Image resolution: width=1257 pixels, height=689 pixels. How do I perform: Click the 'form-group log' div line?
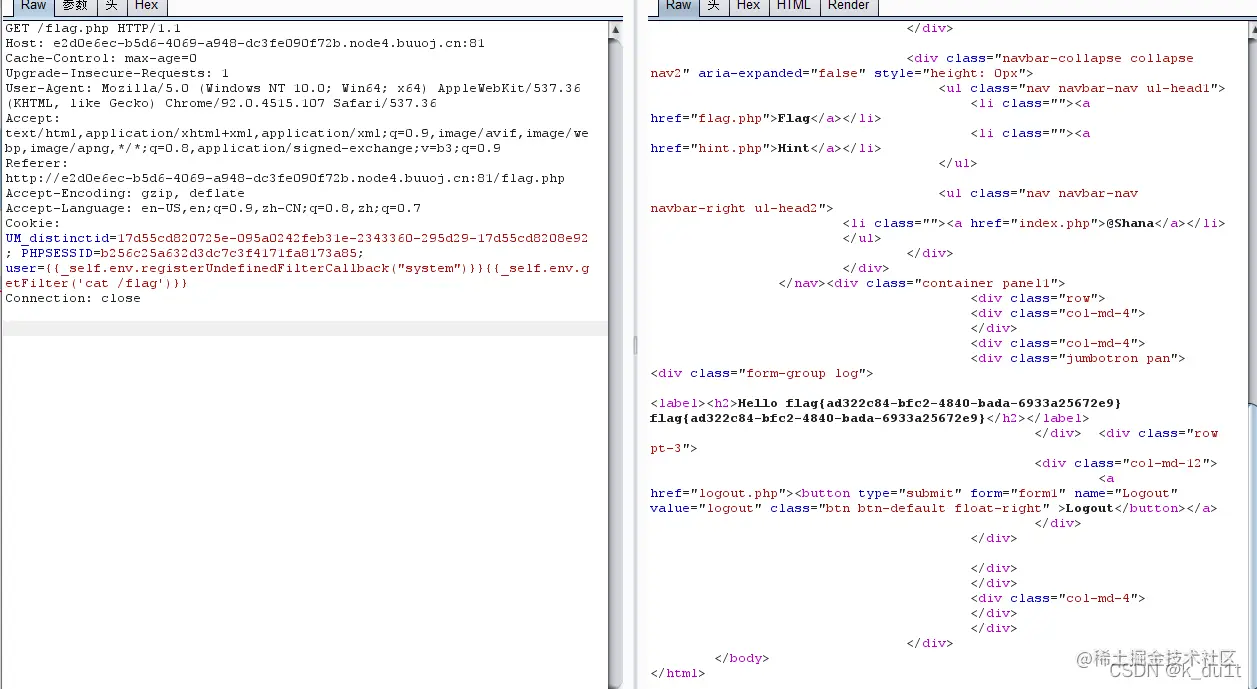click(x=762, y=374)
